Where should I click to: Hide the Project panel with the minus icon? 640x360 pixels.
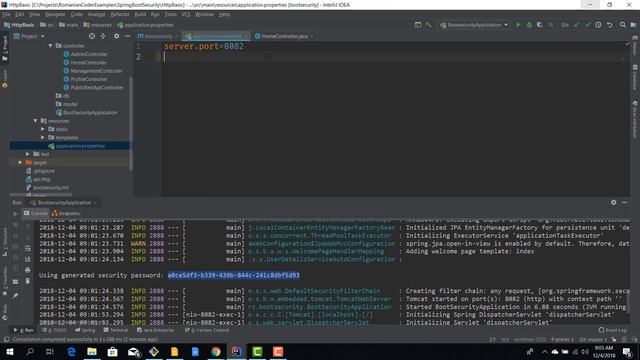coord(127,36)
